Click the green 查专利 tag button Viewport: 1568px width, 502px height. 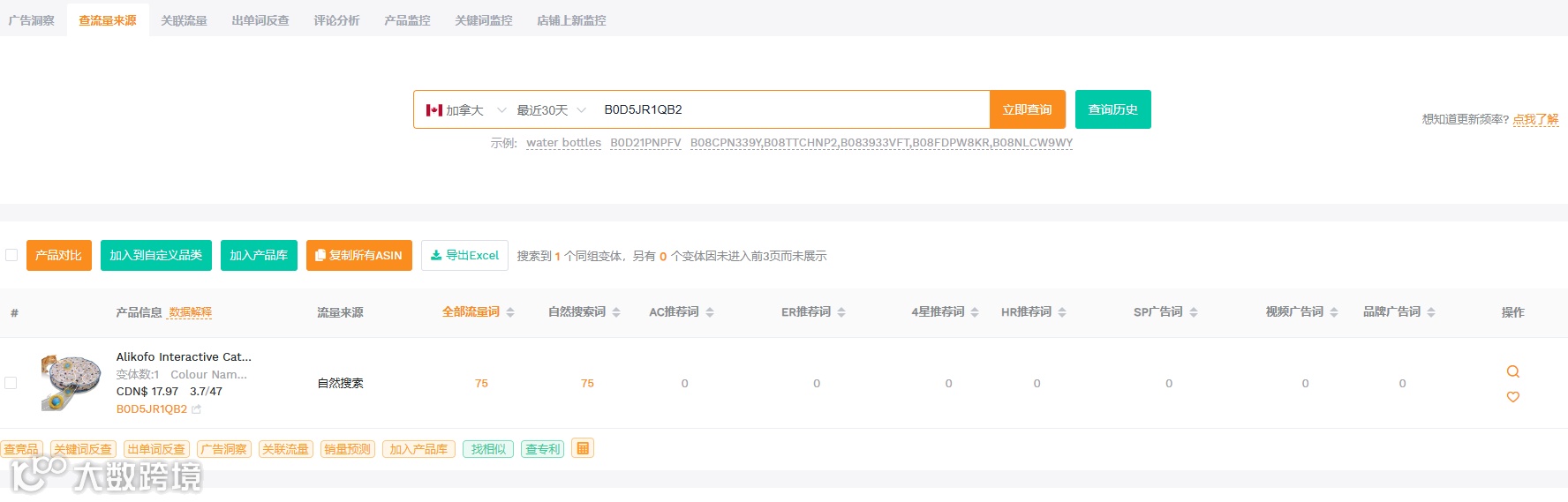[543, 449]
